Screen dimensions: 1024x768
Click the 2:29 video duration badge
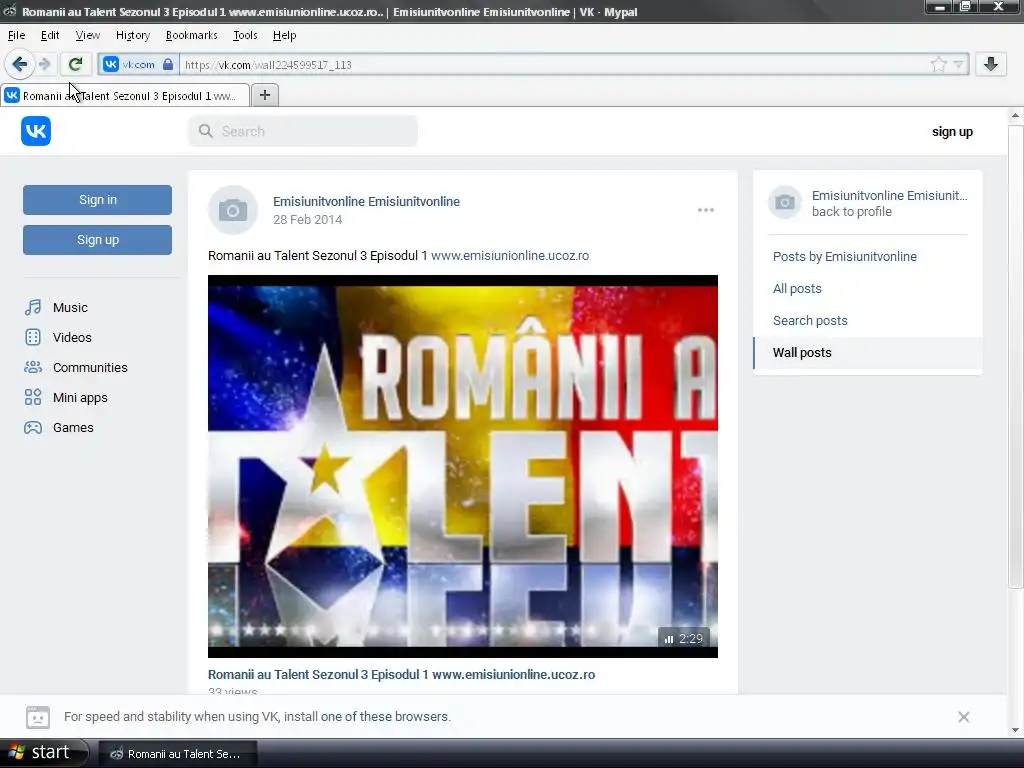(x=683, y=639)
